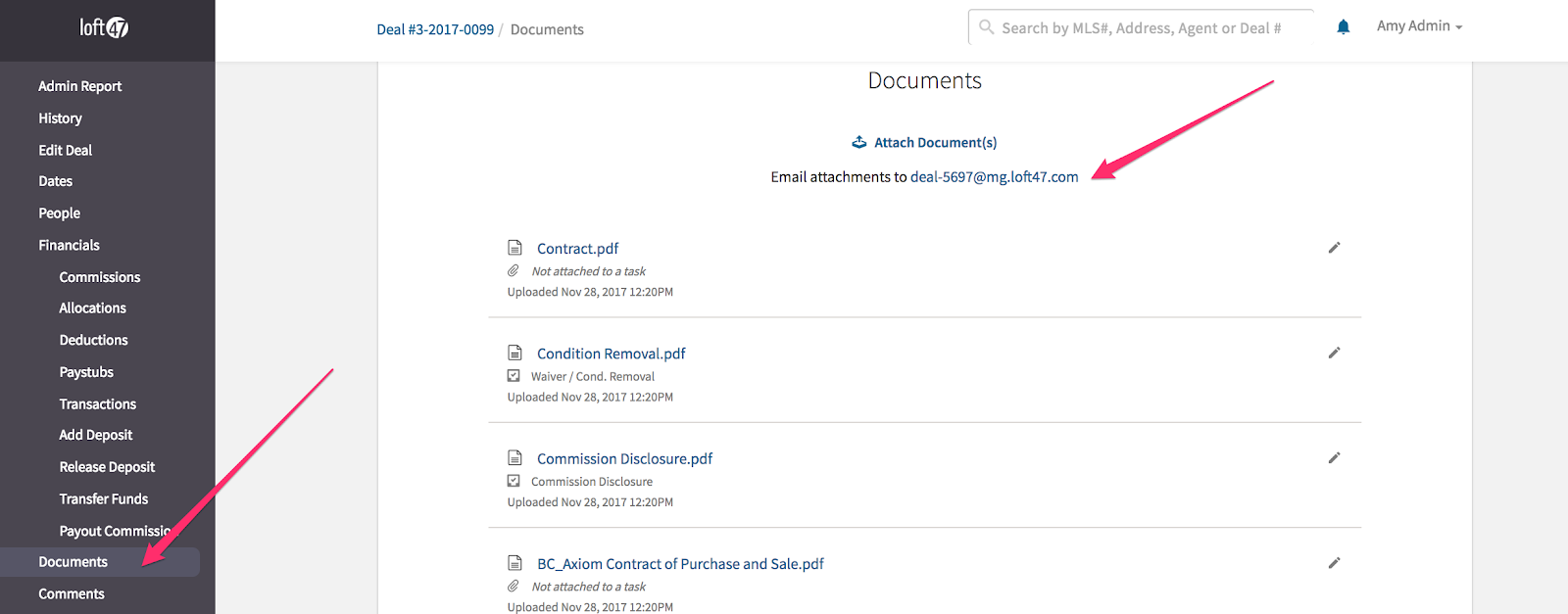The height and width of the screenshot is (614, 1568).
Task: Click the file icon beside Contract.pdf
Action: coord(514,248)
